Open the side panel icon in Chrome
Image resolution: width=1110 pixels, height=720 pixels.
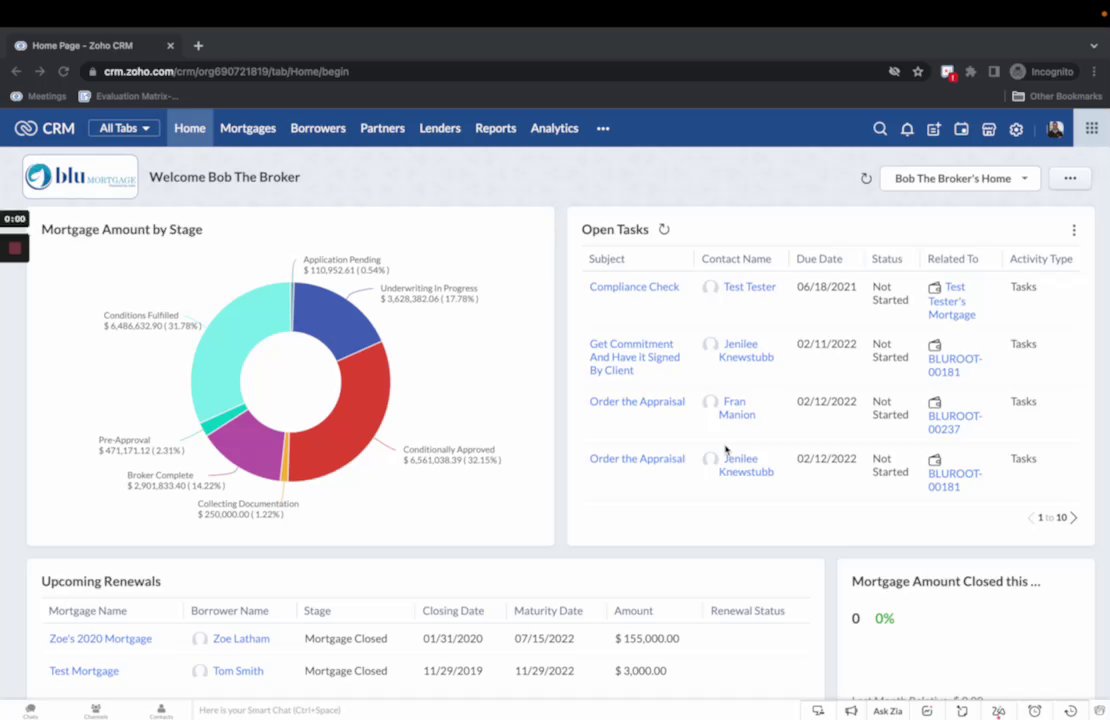click(994, 72)
